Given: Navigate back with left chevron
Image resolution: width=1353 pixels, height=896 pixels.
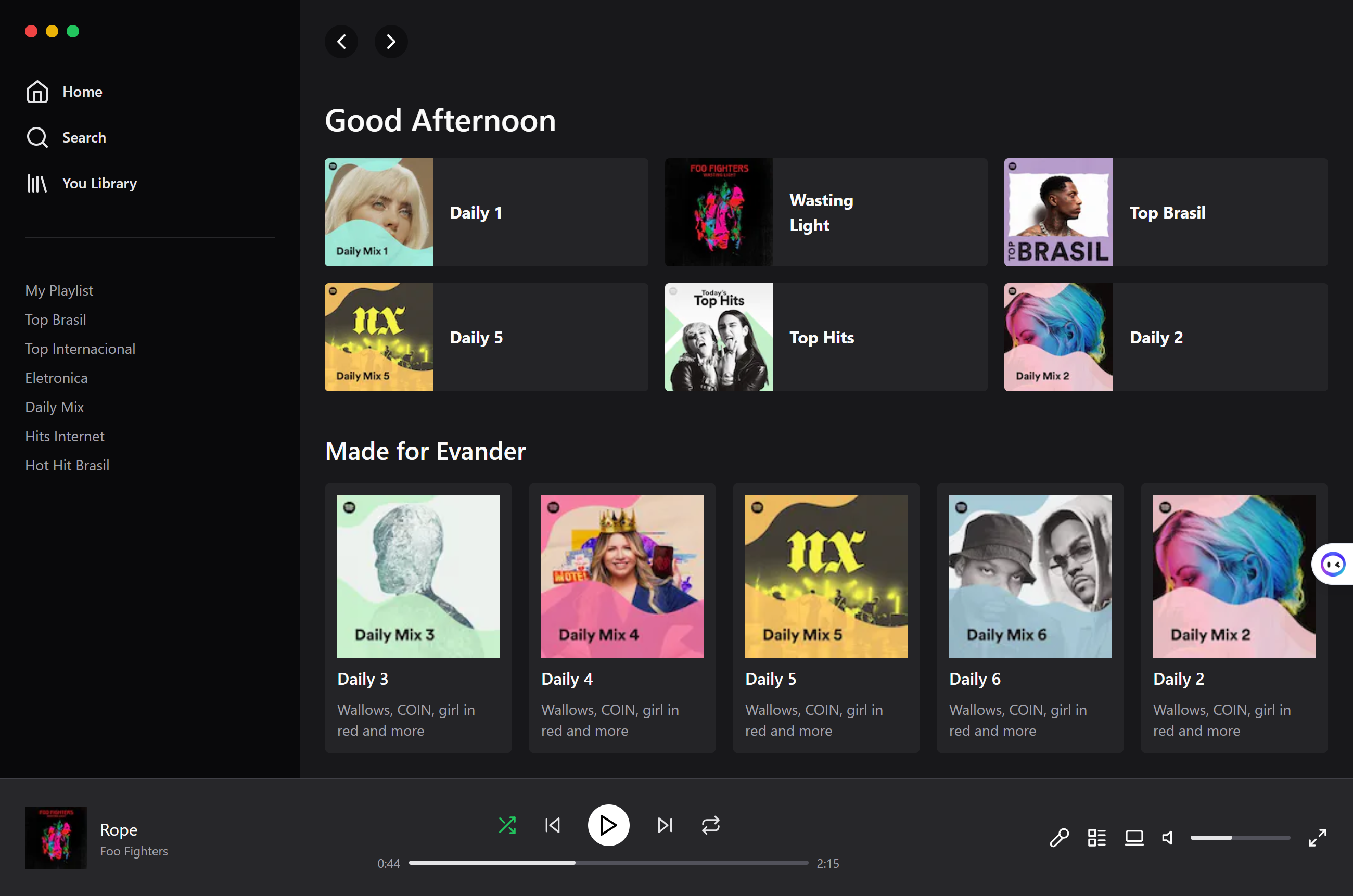Looking at the screenshot, I should (342, 42).
